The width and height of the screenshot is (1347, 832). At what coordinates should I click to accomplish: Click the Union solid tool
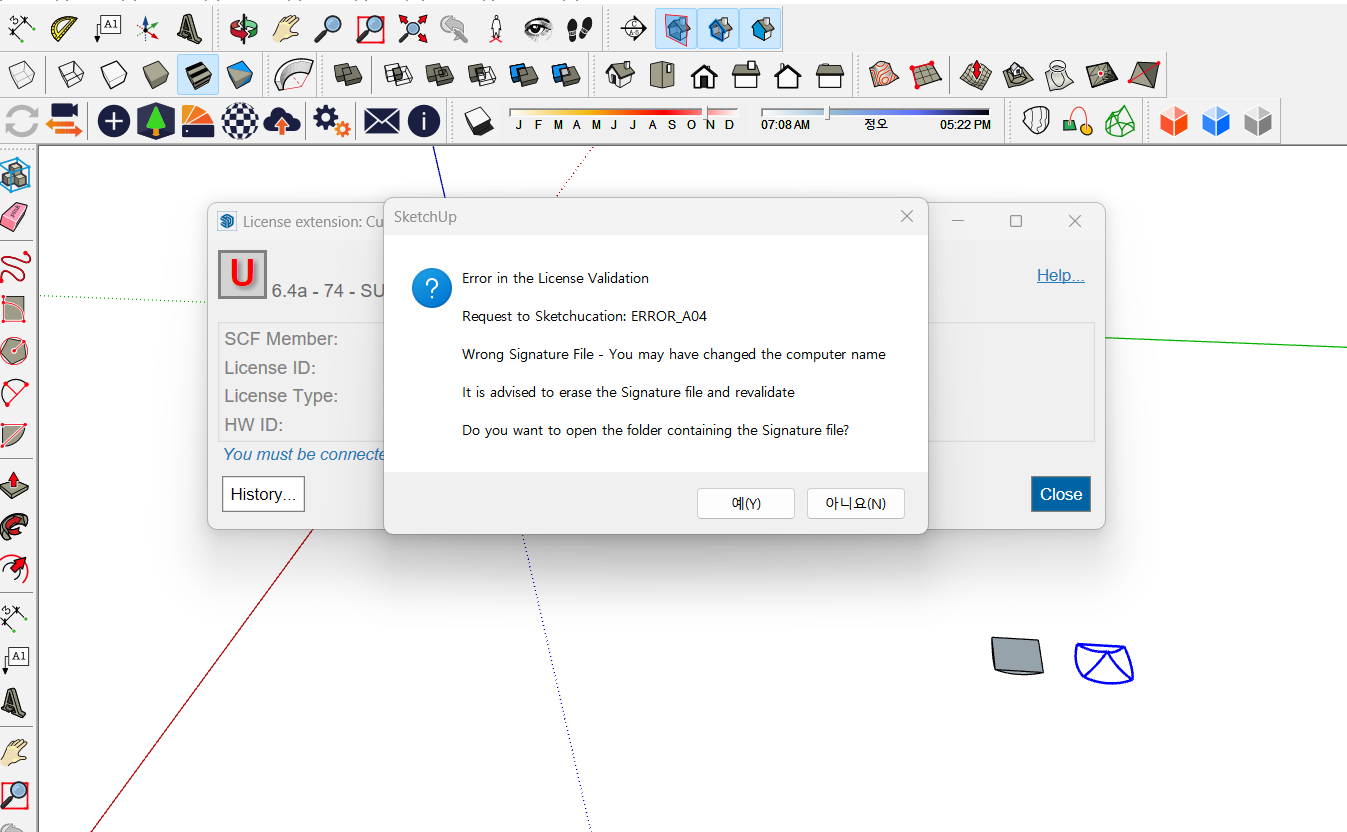440,74
